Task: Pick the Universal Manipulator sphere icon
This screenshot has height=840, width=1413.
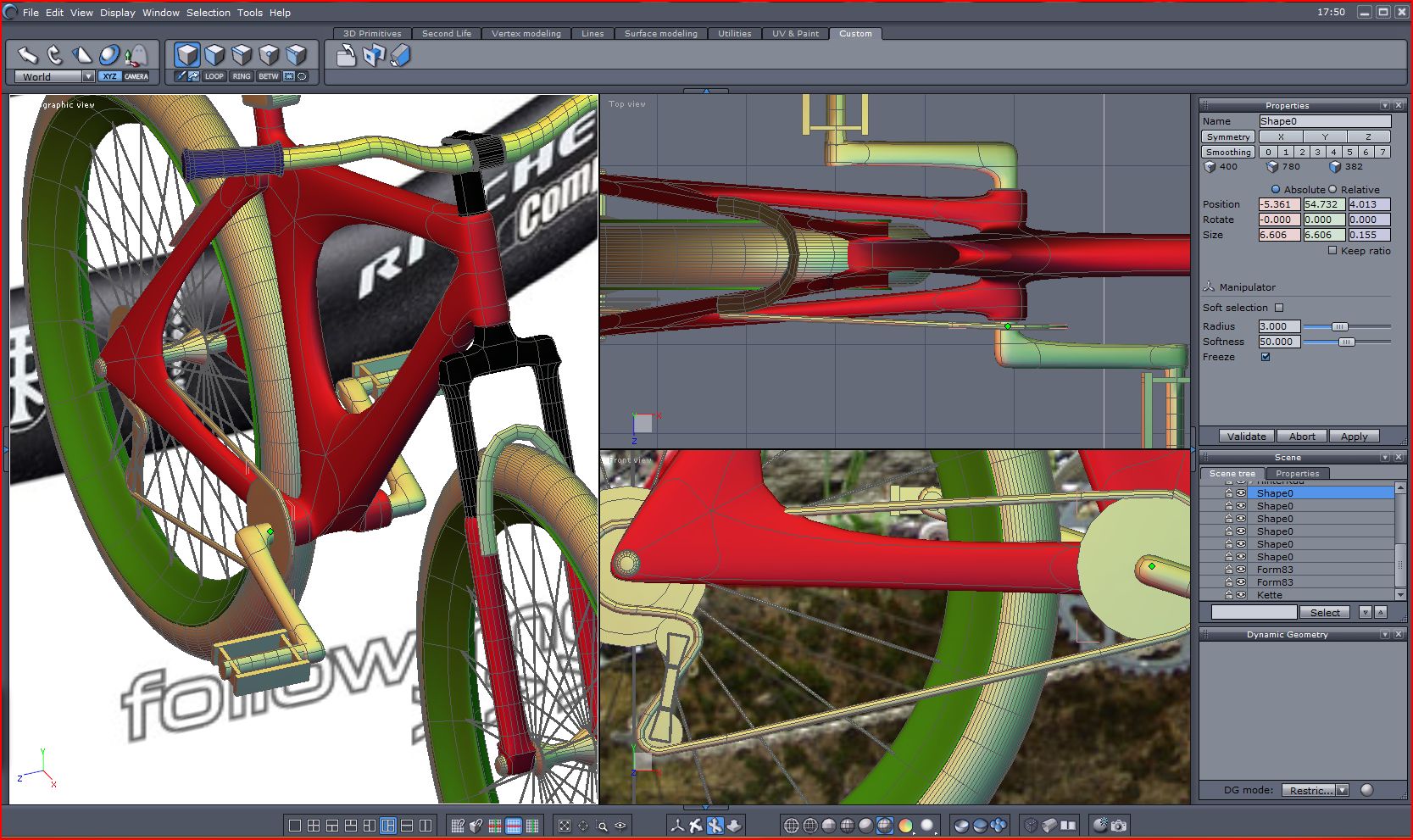Action: (x=109, y=55)
